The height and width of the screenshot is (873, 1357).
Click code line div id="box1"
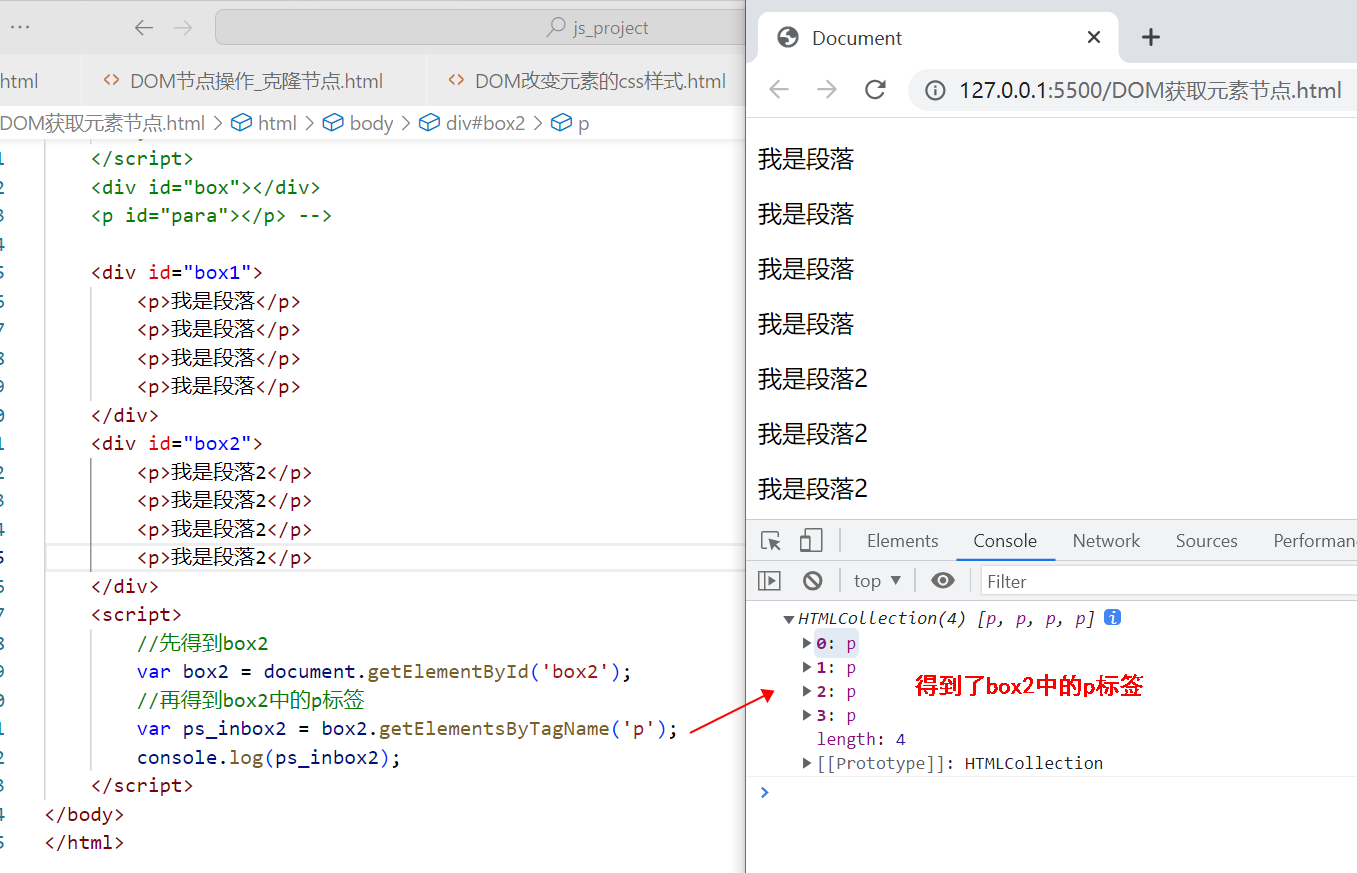click(177, 272)
